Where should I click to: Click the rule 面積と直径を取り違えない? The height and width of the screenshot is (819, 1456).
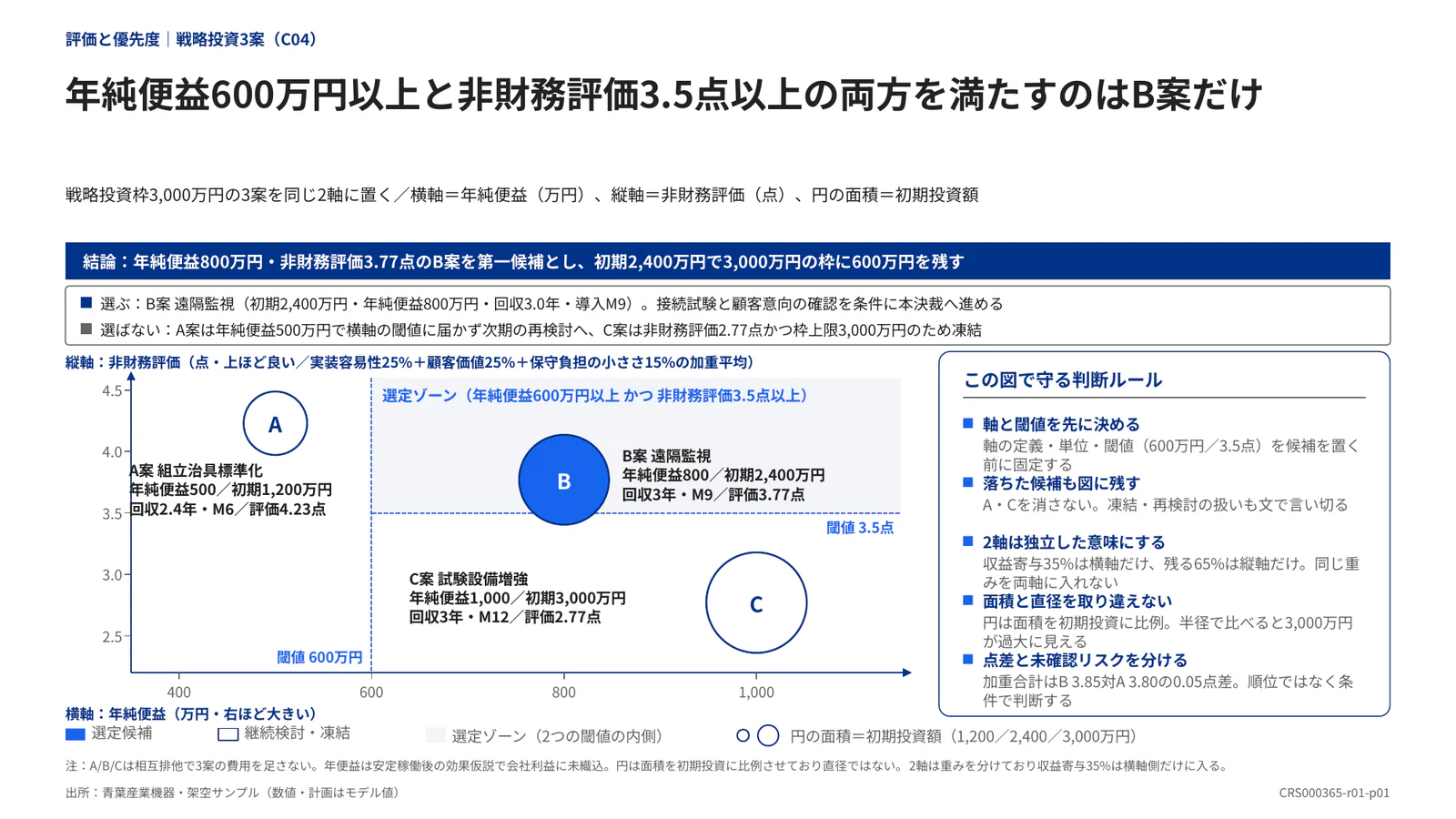(1077, 602)
